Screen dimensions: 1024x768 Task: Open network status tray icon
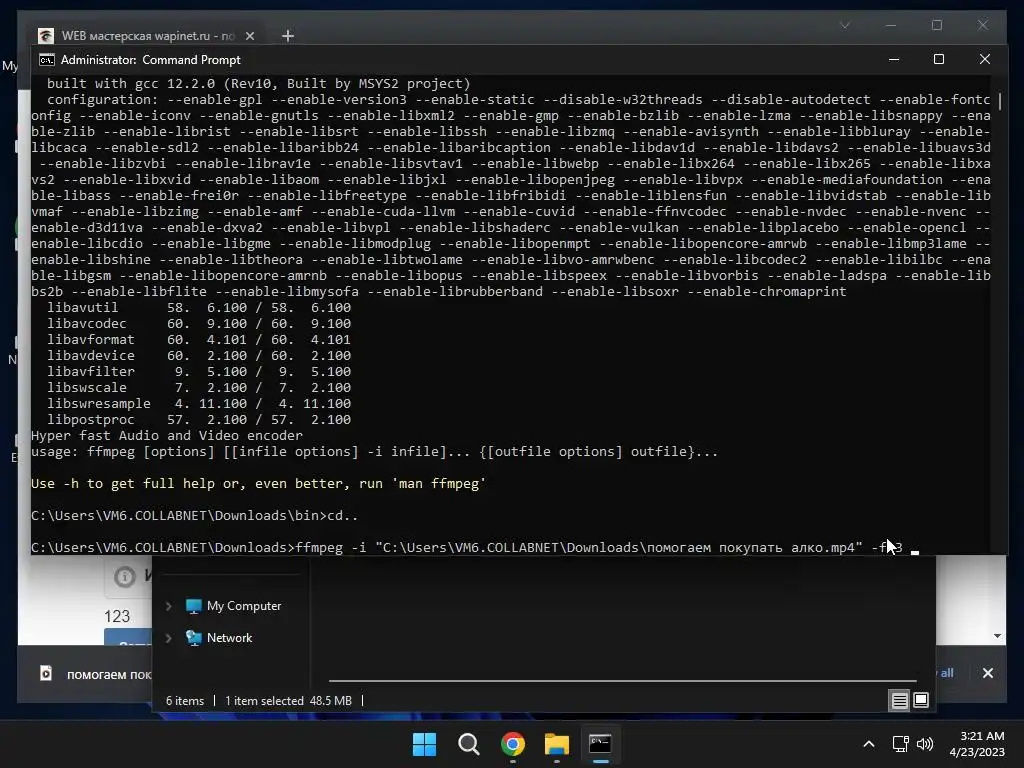pyautogui.click(x=901, y=744)
